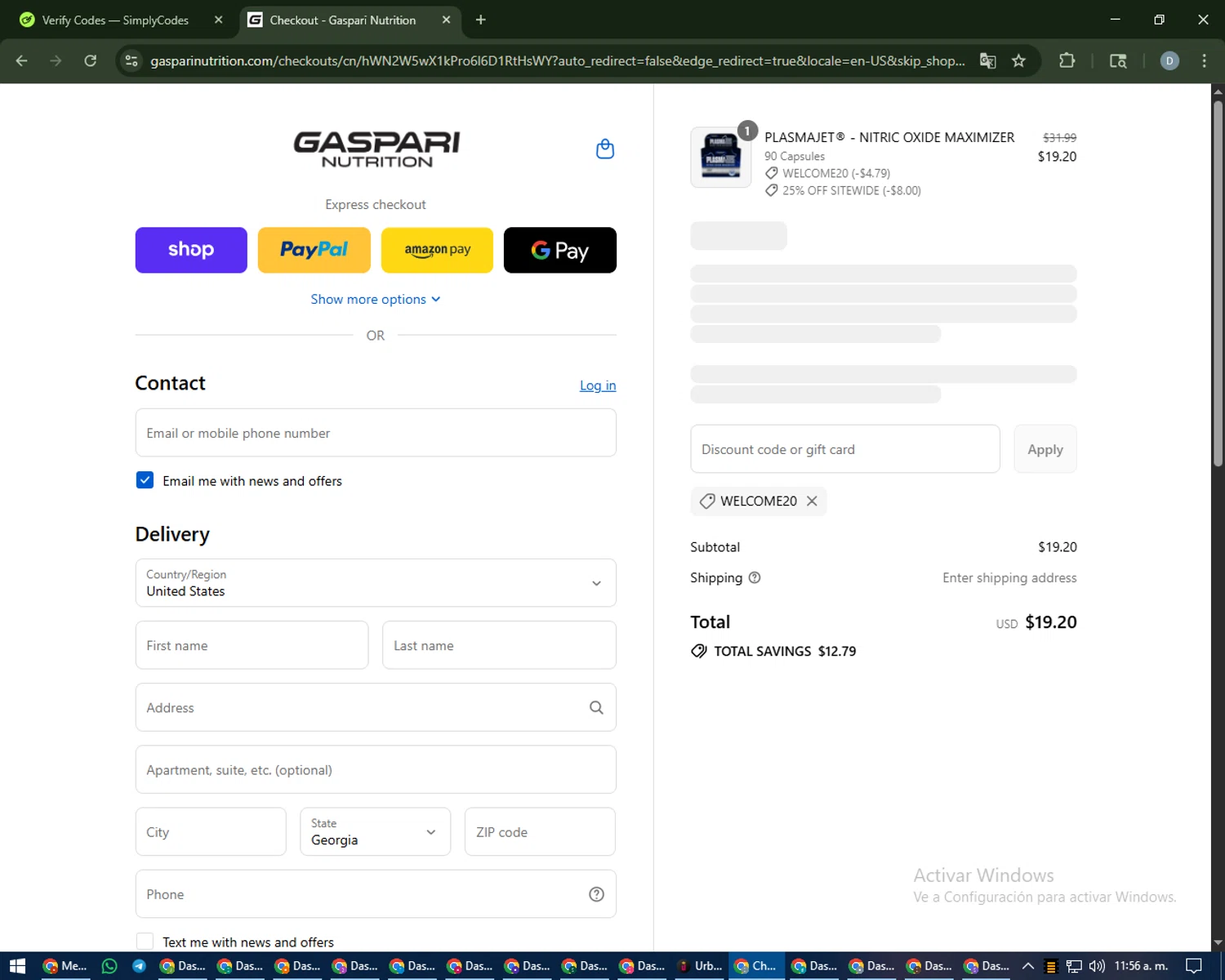Open the State dropdown showing Georgia
Viewport: 1225px width, 980px height.
click(x=375, y=831)
